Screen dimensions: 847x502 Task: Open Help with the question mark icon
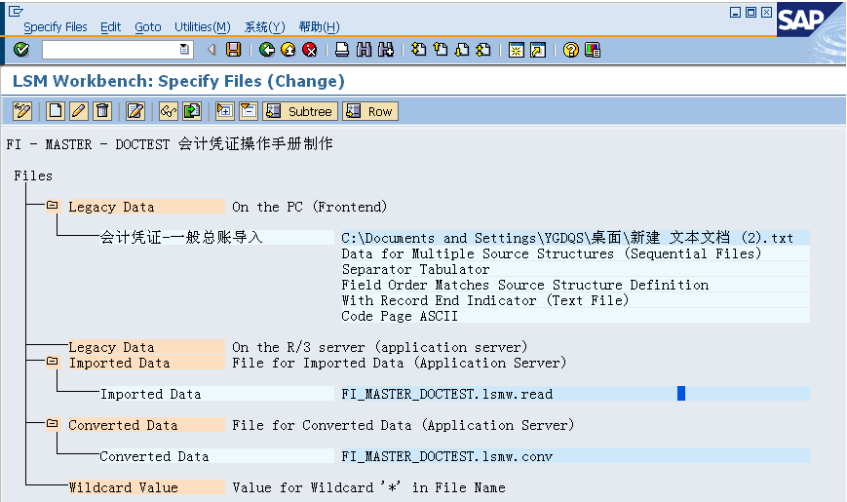point(571,50)
